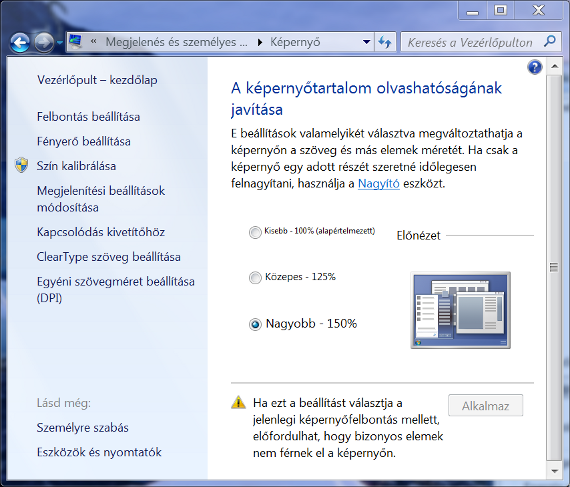Open 'Szín kalibrálása' link

point(76,166)
